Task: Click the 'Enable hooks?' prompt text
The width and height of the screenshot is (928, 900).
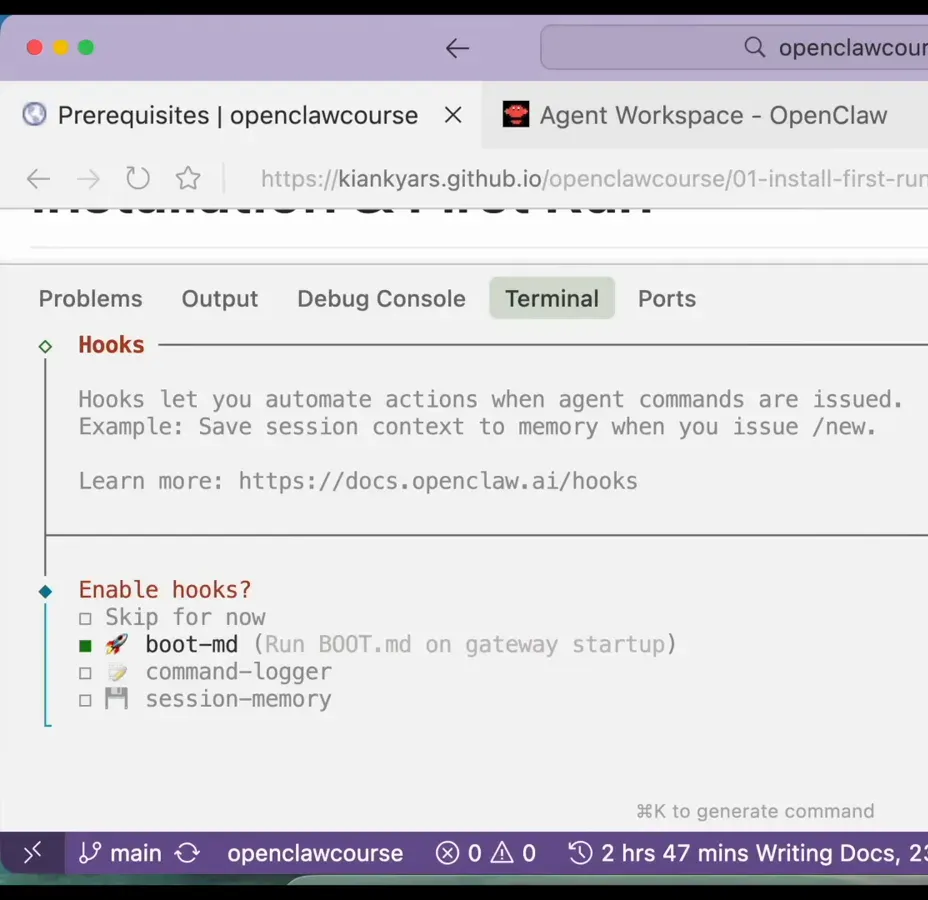Action: [165, 590]
